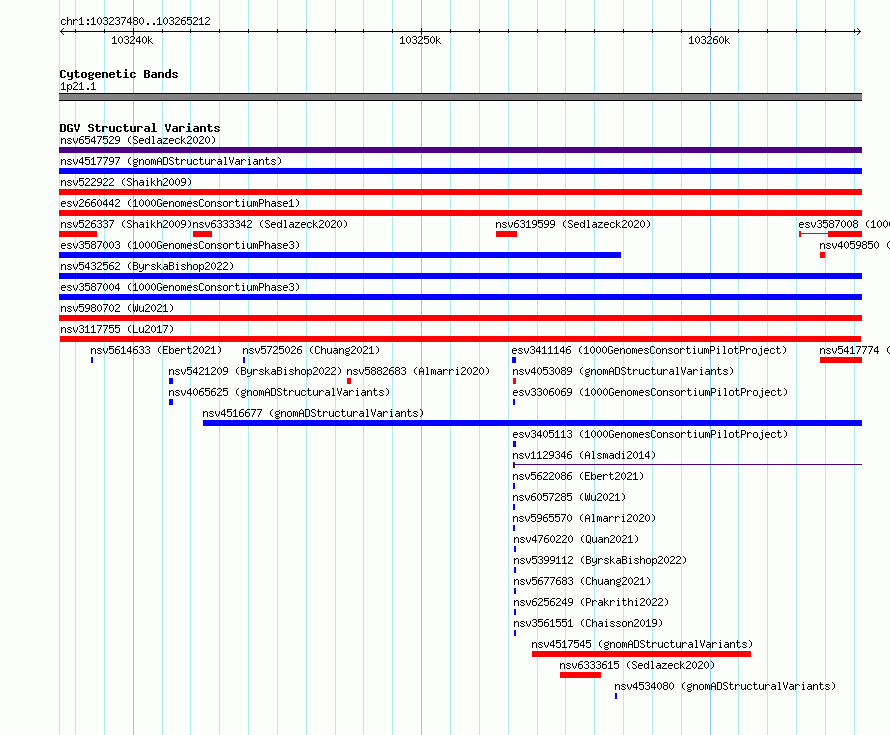Select the red bar under nsv5417774

(x=841, y=360)
